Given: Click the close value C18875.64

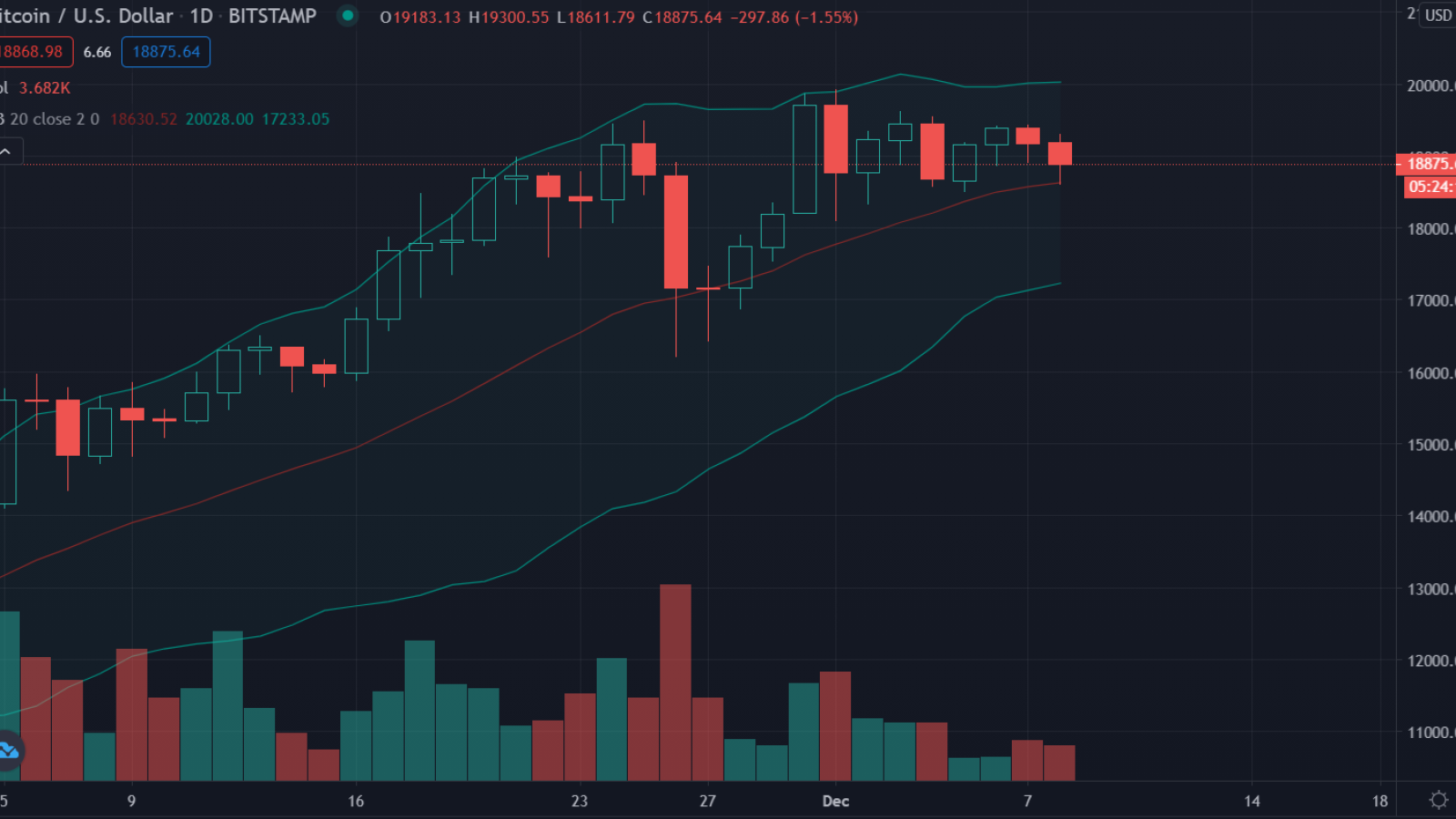Looking at the screenshot, I should (x=682, y=17).
